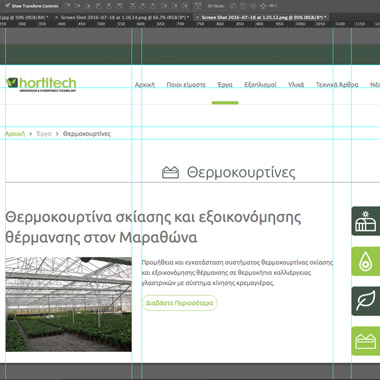Select the 3D Scale mode icon
The height and width of the screenshot is (380, 380).
273,6
